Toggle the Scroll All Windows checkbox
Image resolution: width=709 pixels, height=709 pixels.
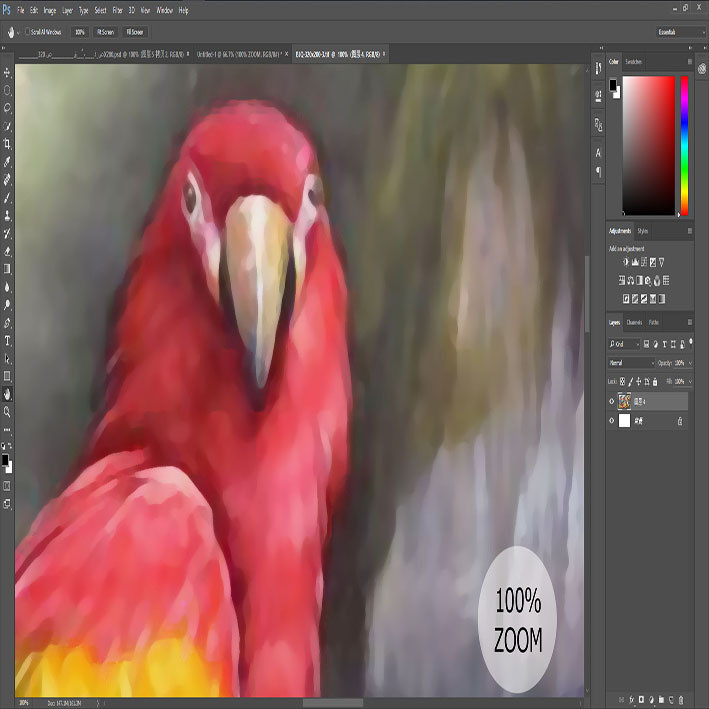coord(28,32)
